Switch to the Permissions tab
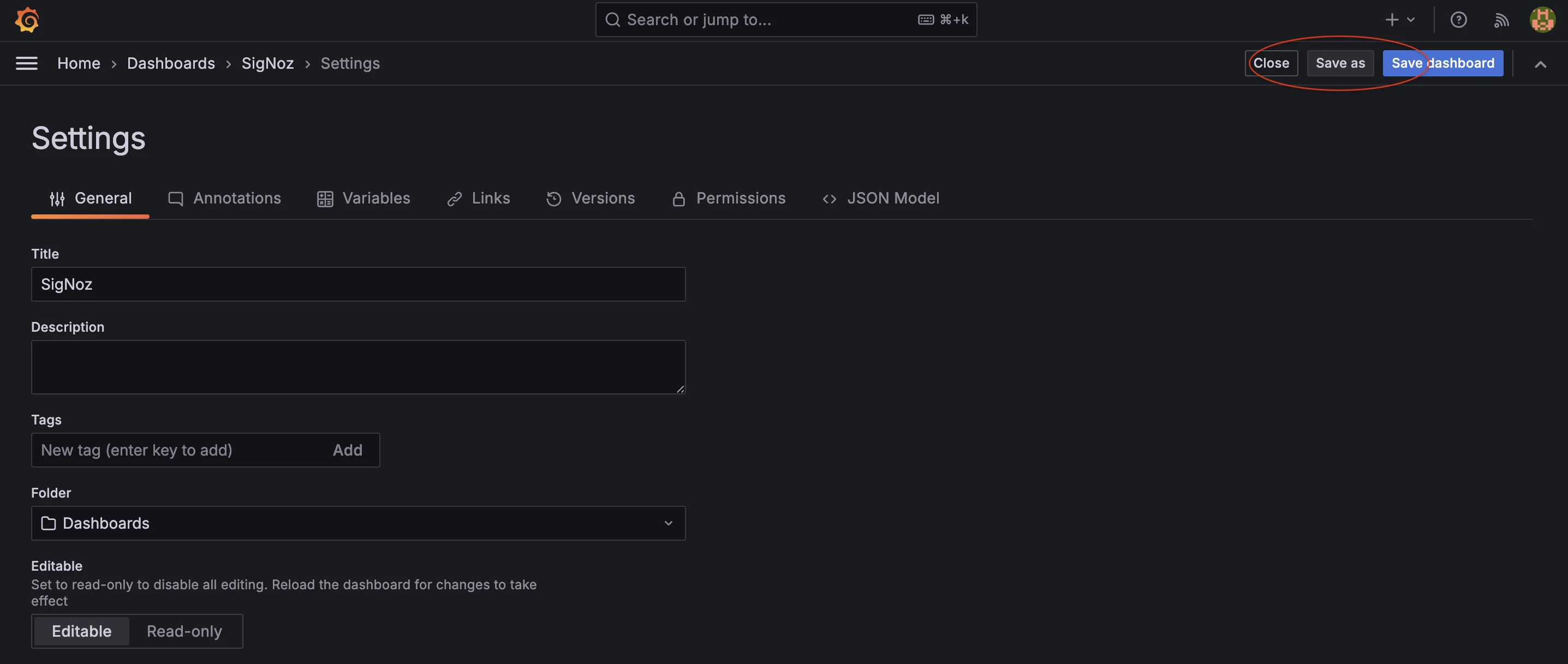This screenshot has height=664, width=1568. click(729, 199)
